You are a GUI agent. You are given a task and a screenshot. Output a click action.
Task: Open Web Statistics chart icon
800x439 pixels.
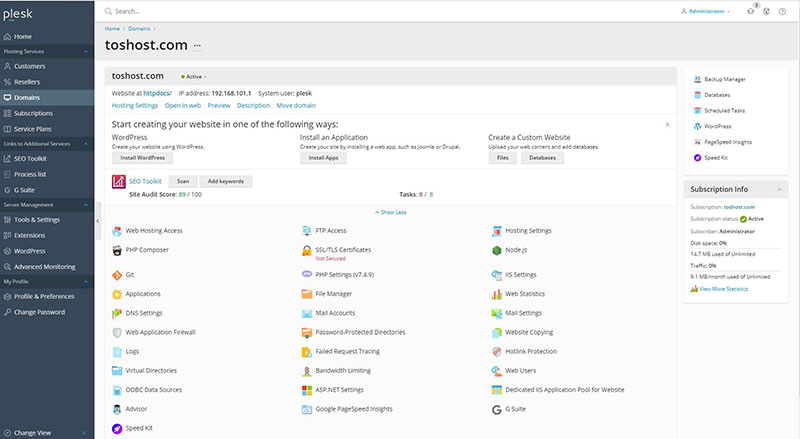tap(496, 294)
